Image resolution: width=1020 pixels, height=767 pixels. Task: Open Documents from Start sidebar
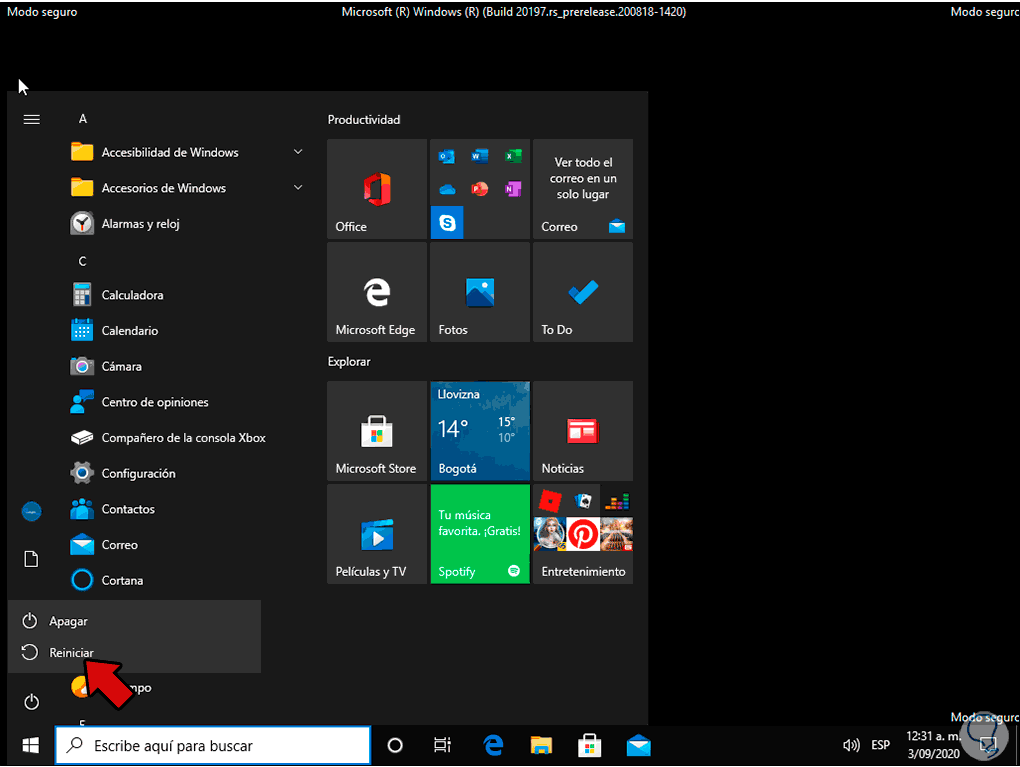(x=31, y=559)
